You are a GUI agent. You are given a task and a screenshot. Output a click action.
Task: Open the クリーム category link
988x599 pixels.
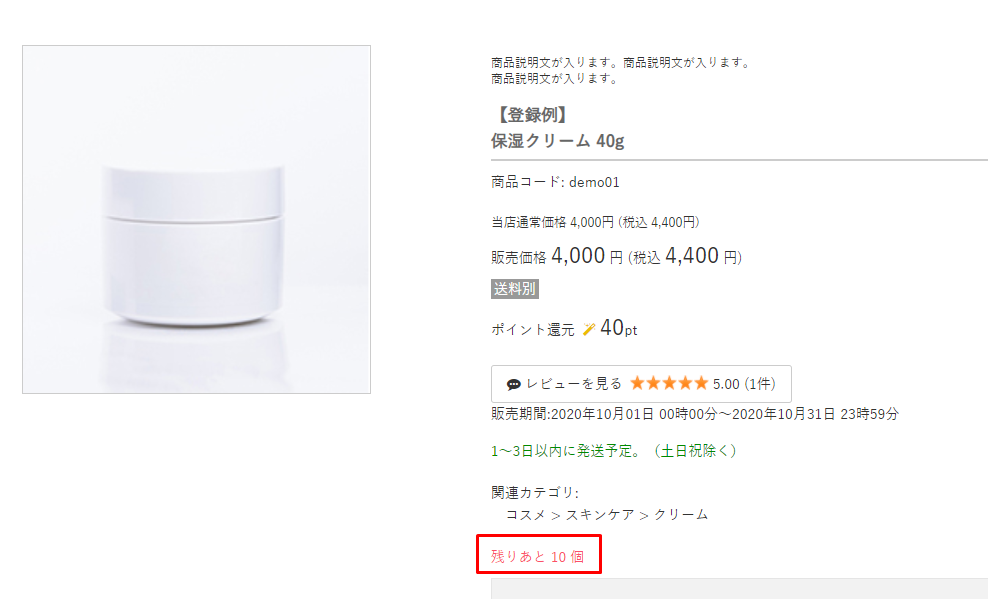(681, 514)
